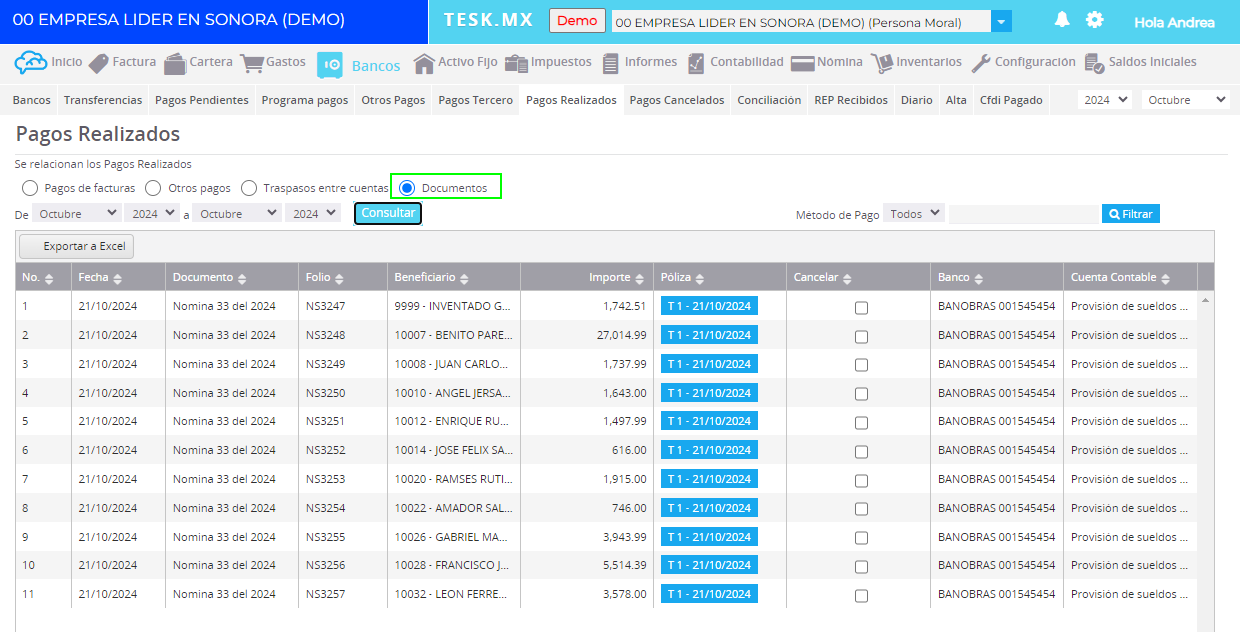Open notifications bell icon
This screenshot has height=632, width=1240.
tap(1062, 20)
